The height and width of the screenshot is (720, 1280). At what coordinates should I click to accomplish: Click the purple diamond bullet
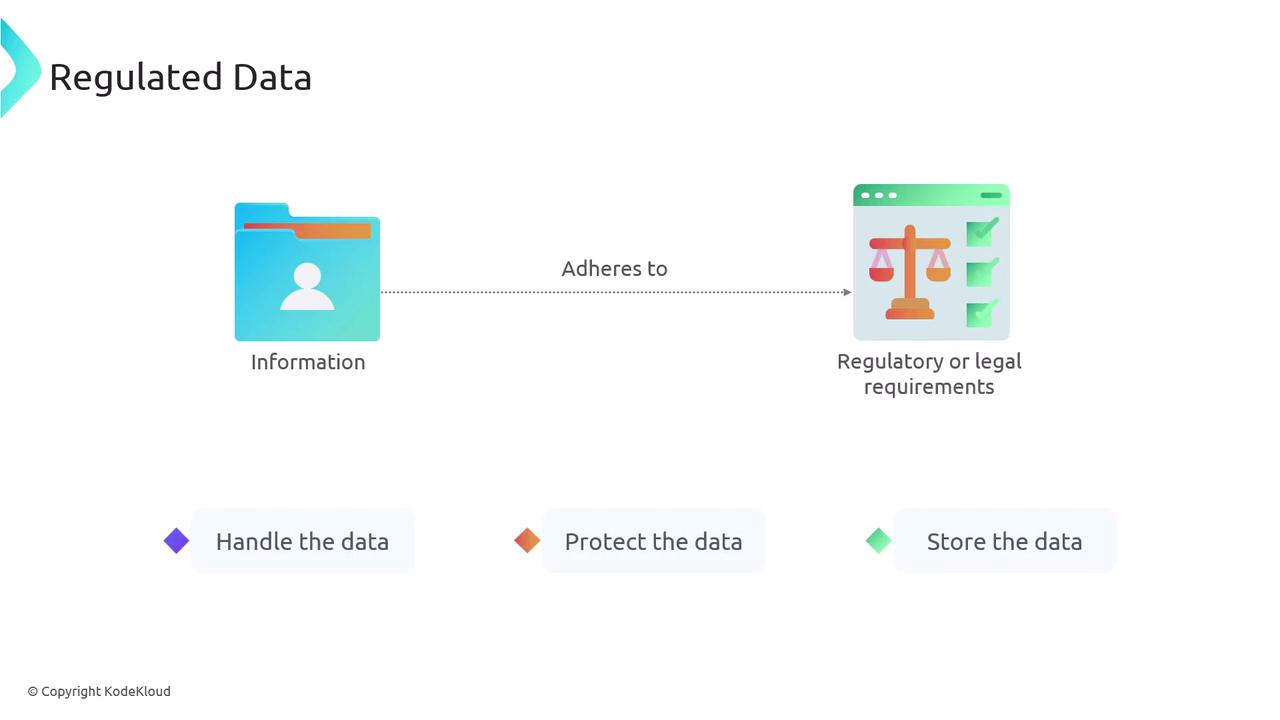tap(176, 541)
